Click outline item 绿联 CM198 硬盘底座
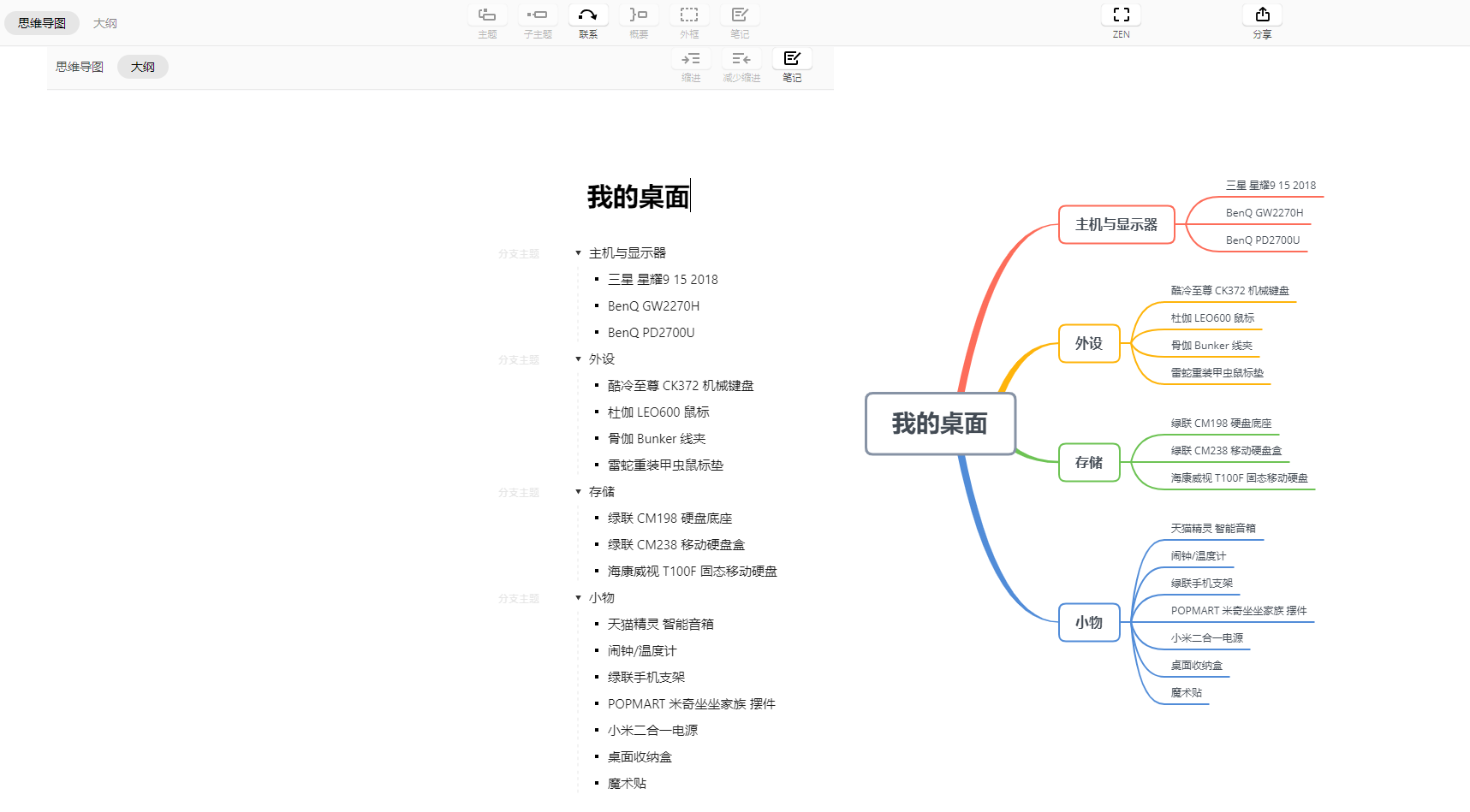Screen dimensions: 1470x812 (x=670, y=519)
